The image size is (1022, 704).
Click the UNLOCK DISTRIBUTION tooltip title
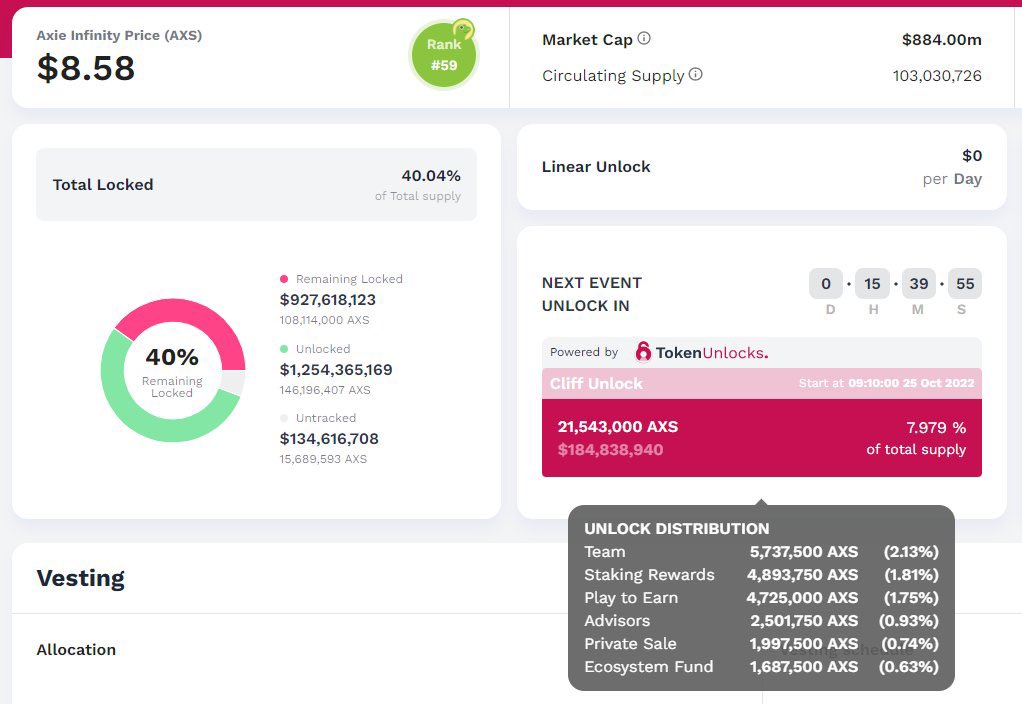pyautogui.click(x=677, y=529)
